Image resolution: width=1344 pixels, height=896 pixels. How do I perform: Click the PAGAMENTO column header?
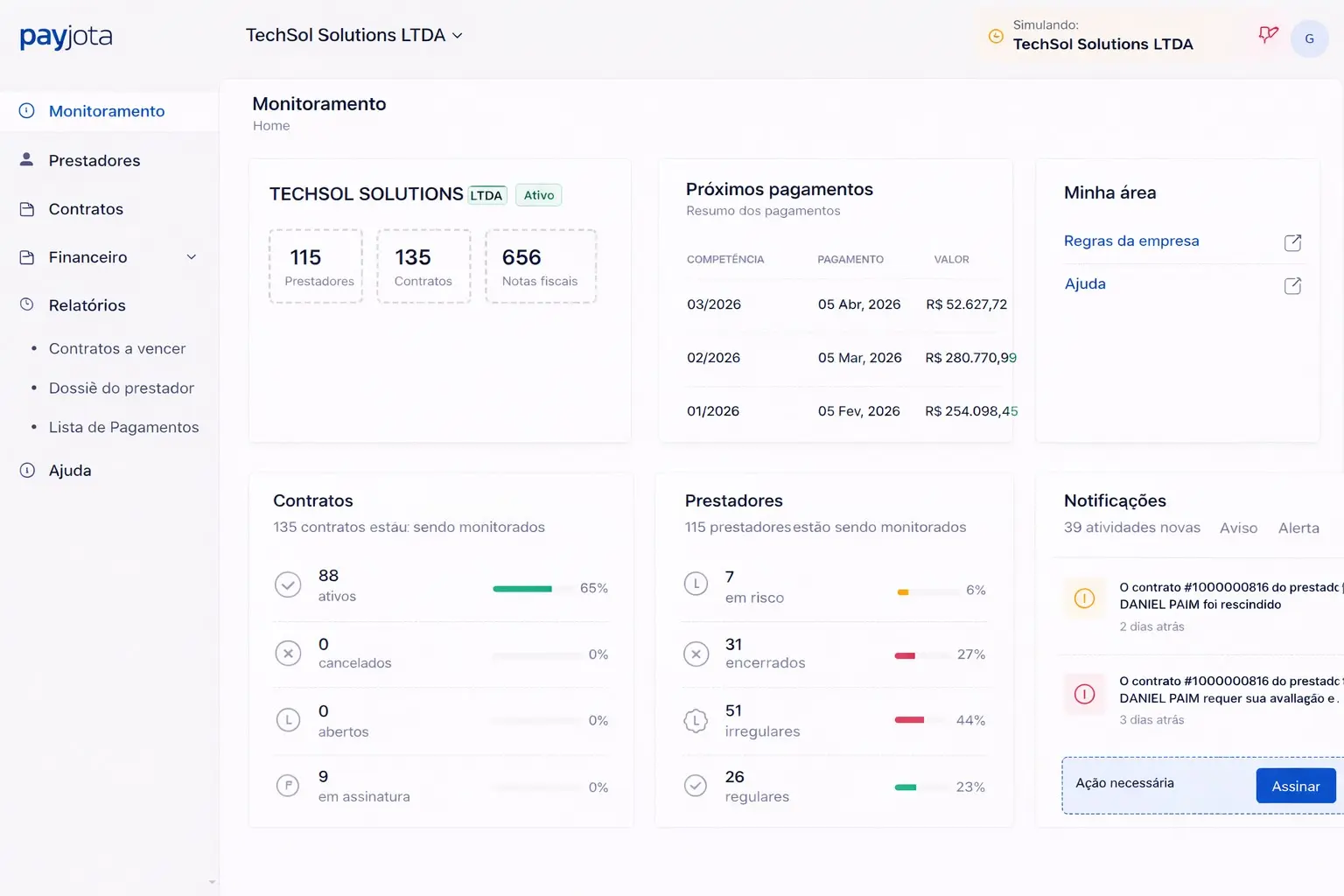(x=850, y=260)
